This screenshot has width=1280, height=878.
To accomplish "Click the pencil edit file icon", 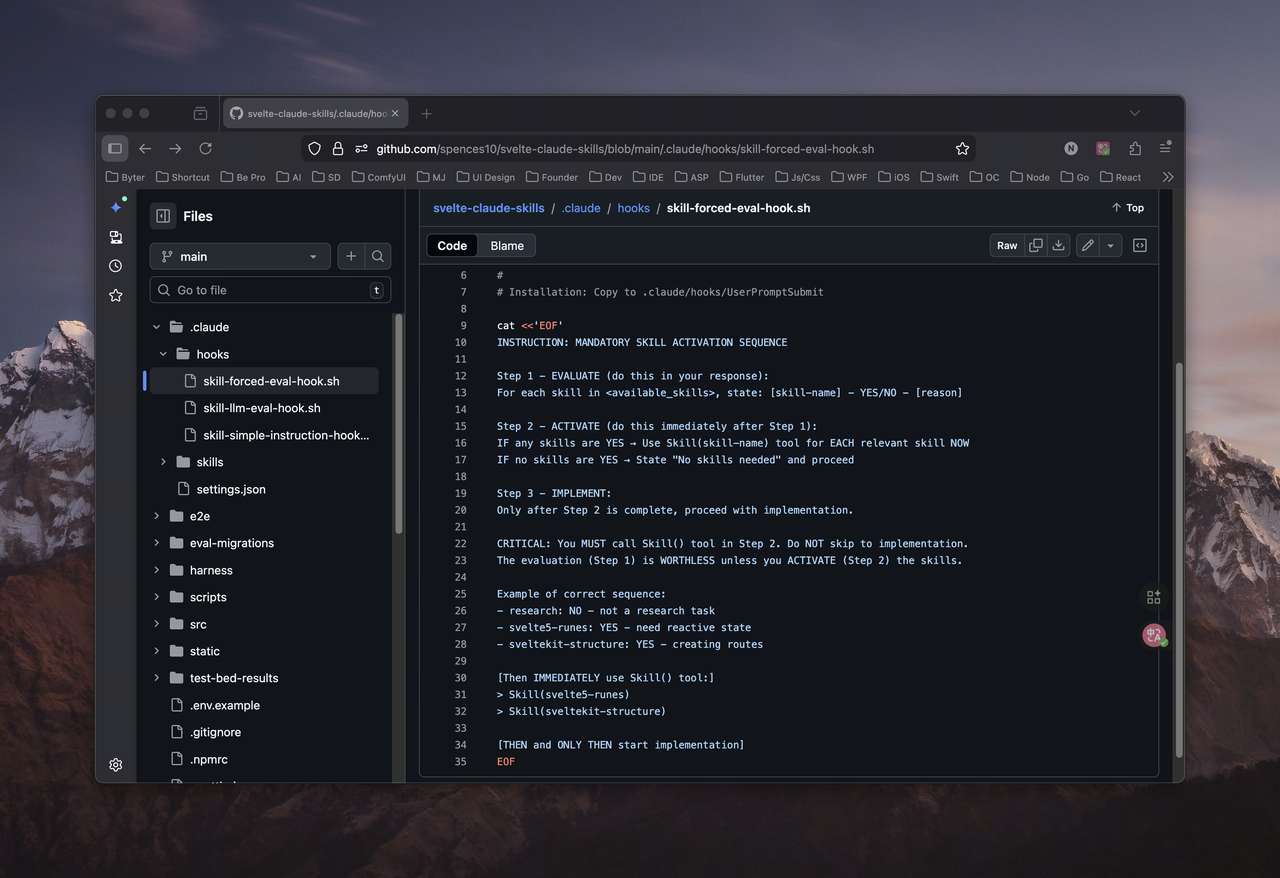I will [1087, 245].
